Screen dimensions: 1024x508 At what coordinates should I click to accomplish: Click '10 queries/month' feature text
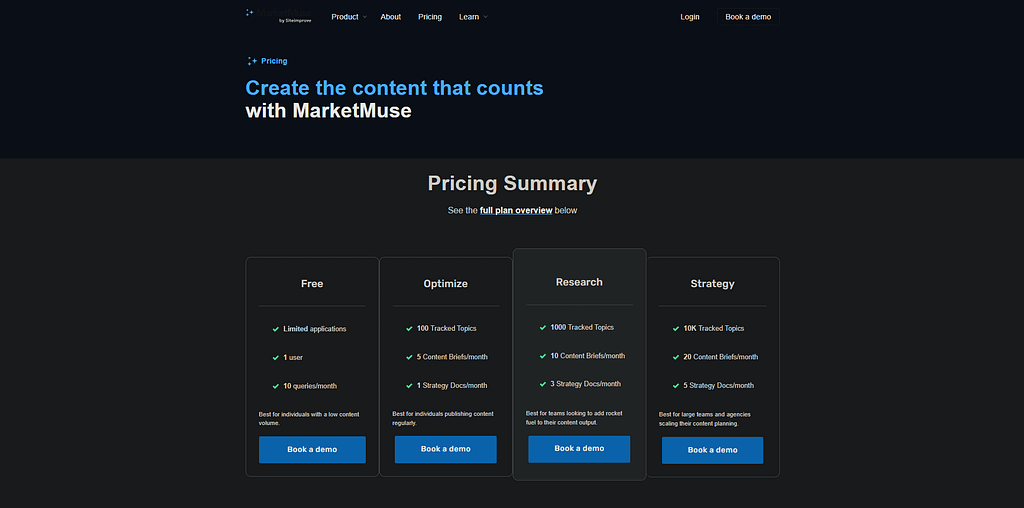[x=310, y=386]
